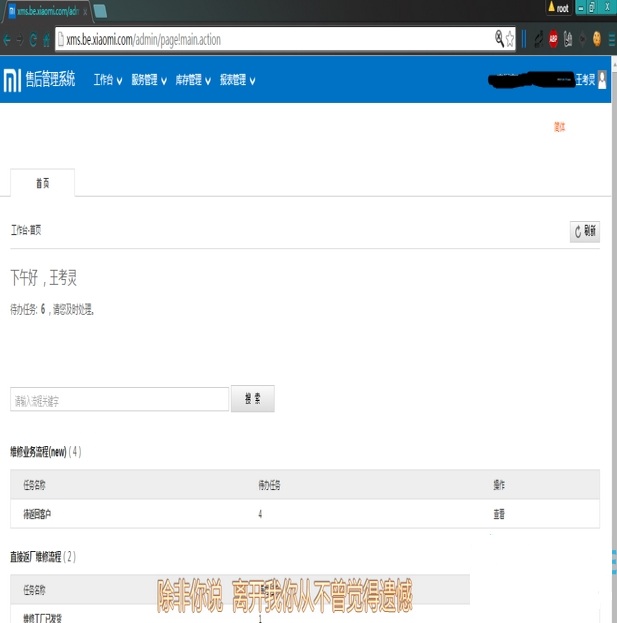Click the root user warning badge
This screenshot has width=617, height=623.
click(559, 8)
